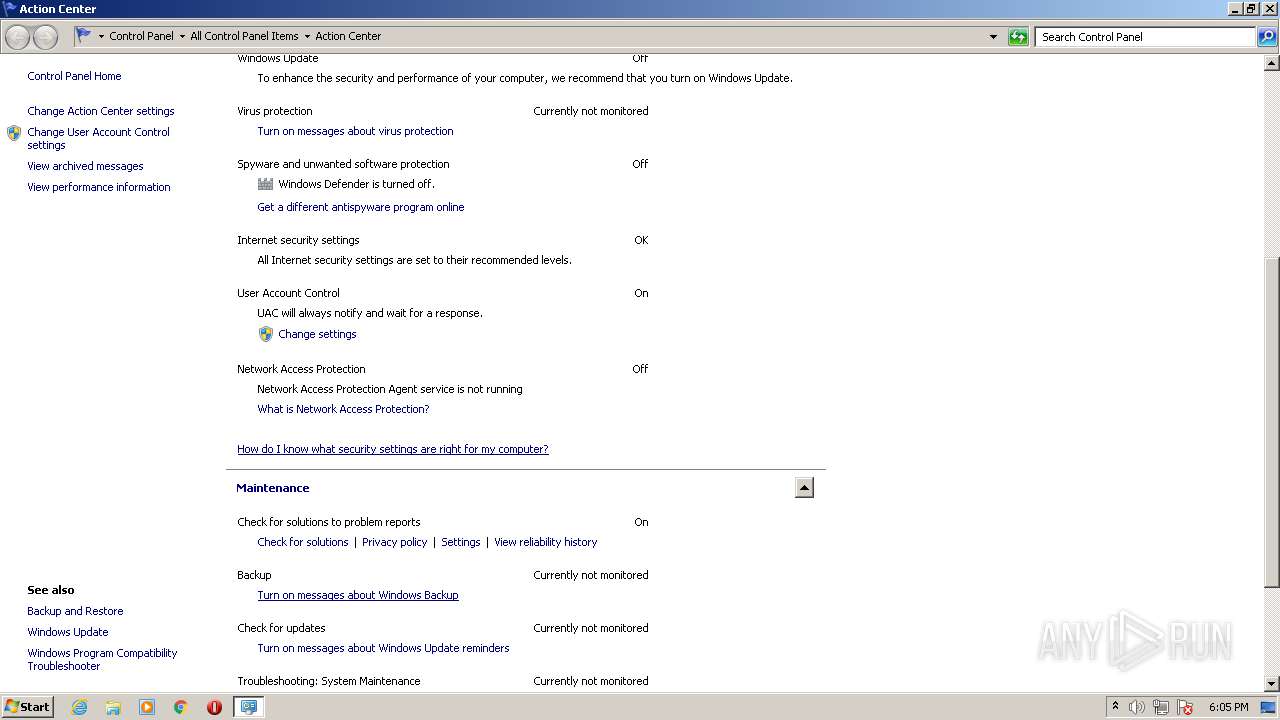
Task: Click the green Refresh button
Action: click(x=1018, y=37)
